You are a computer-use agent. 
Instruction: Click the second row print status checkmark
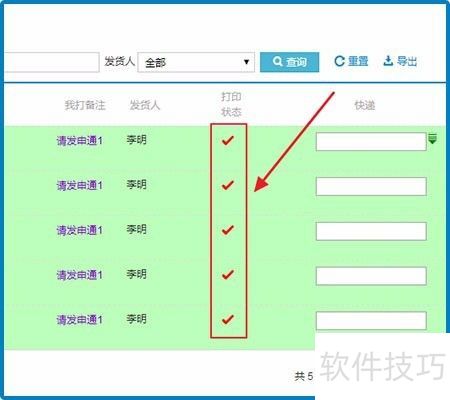[228, 185]
